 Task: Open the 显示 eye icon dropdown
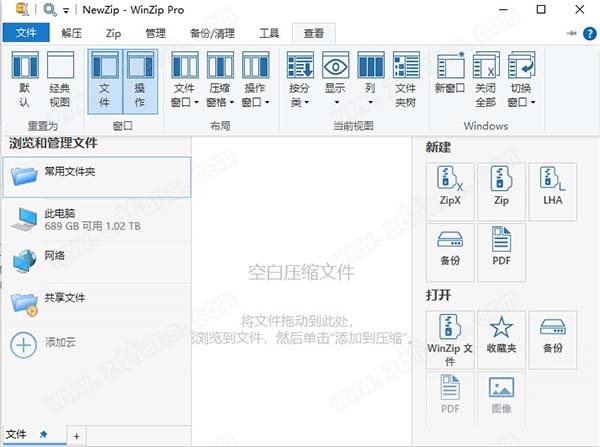(x=336, y=80)
